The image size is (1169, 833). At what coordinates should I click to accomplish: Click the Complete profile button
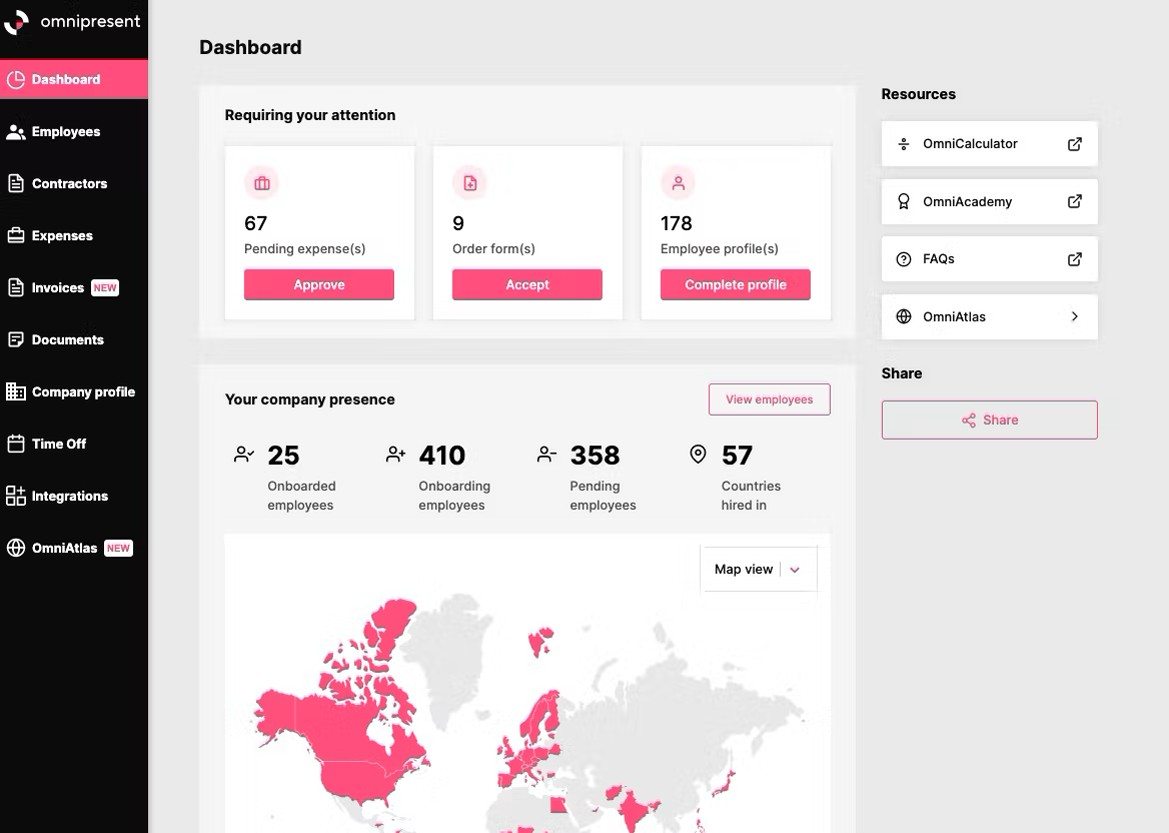[x=735, y=285]
